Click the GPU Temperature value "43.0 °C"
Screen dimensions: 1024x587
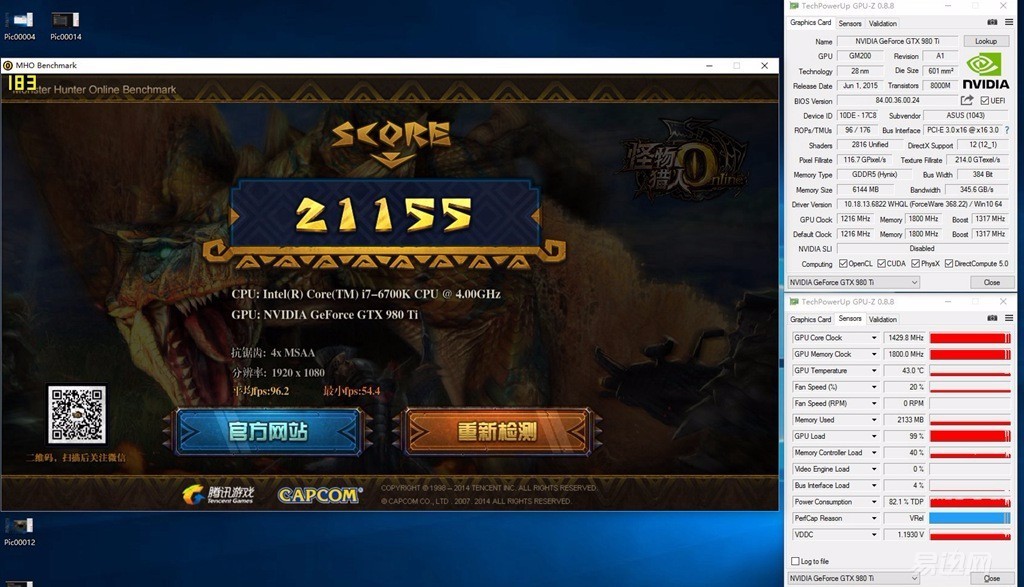904,370
